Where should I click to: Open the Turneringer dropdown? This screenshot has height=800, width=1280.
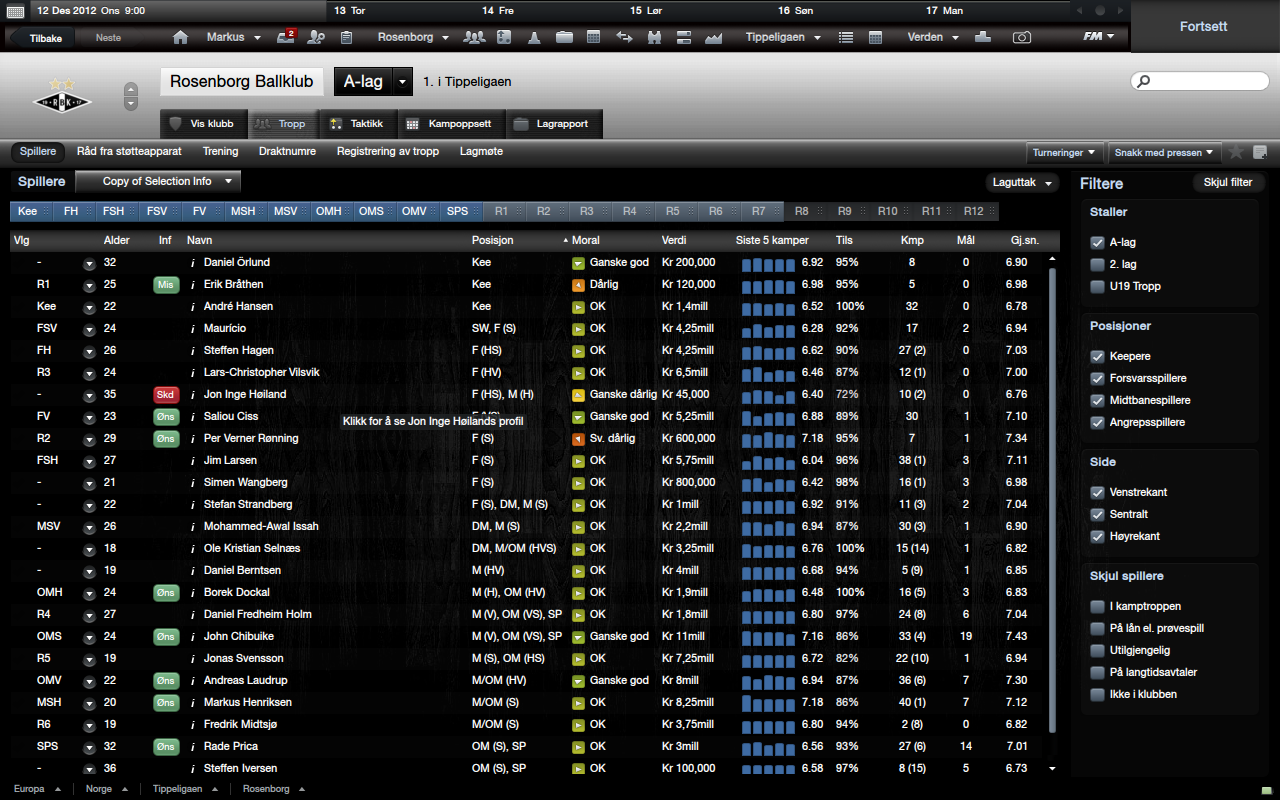(x=1064, y=153)
